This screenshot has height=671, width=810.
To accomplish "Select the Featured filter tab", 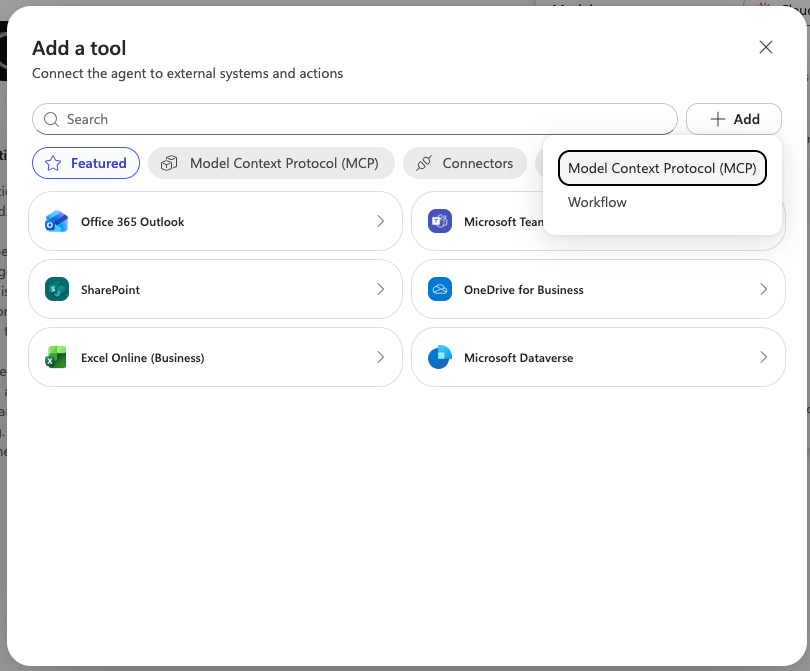I will point(86,163).
